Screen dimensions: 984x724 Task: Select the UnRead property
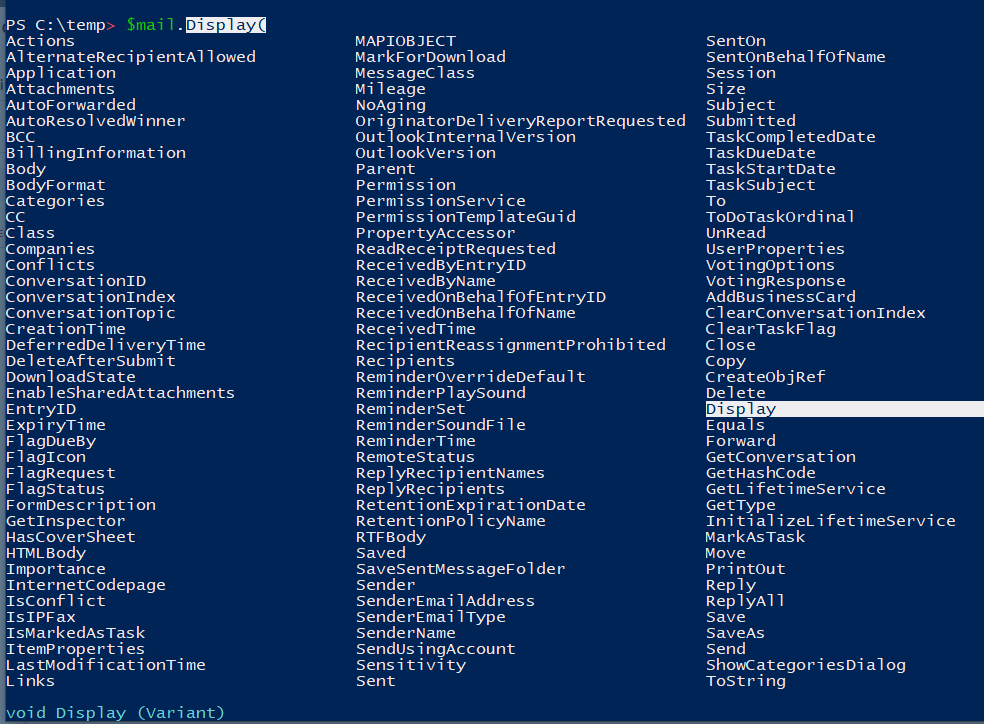pyautogui.click(x=735, y=233)
